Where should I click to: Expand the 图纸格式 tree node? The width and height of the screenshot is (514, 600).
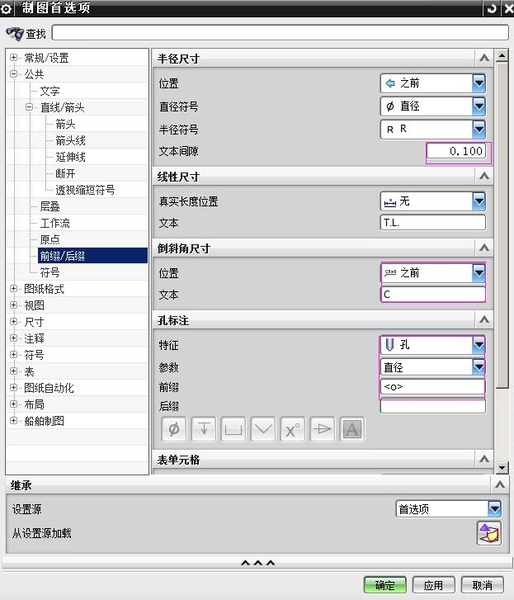tap(13, 289)
